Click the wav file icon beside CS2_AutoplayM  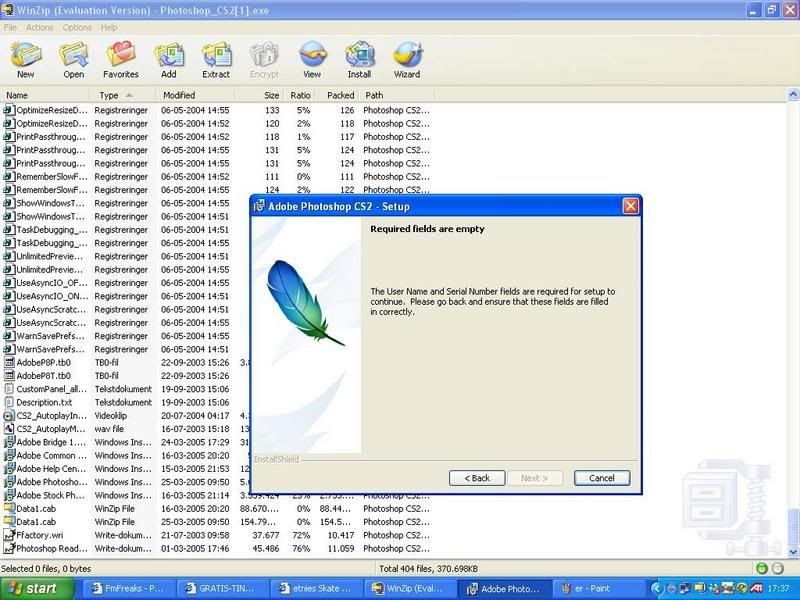click(9, 429)
